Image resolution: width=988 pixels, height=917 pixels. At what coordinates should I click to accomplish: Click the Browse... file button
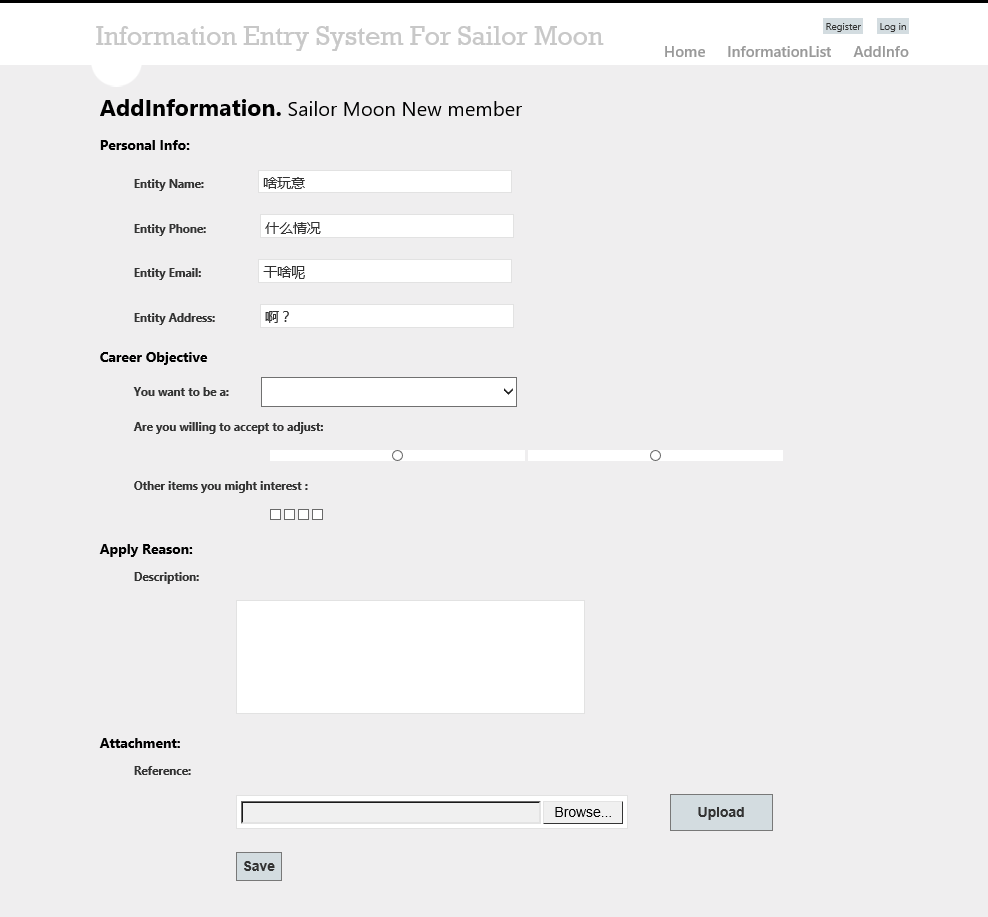point(583,812)
